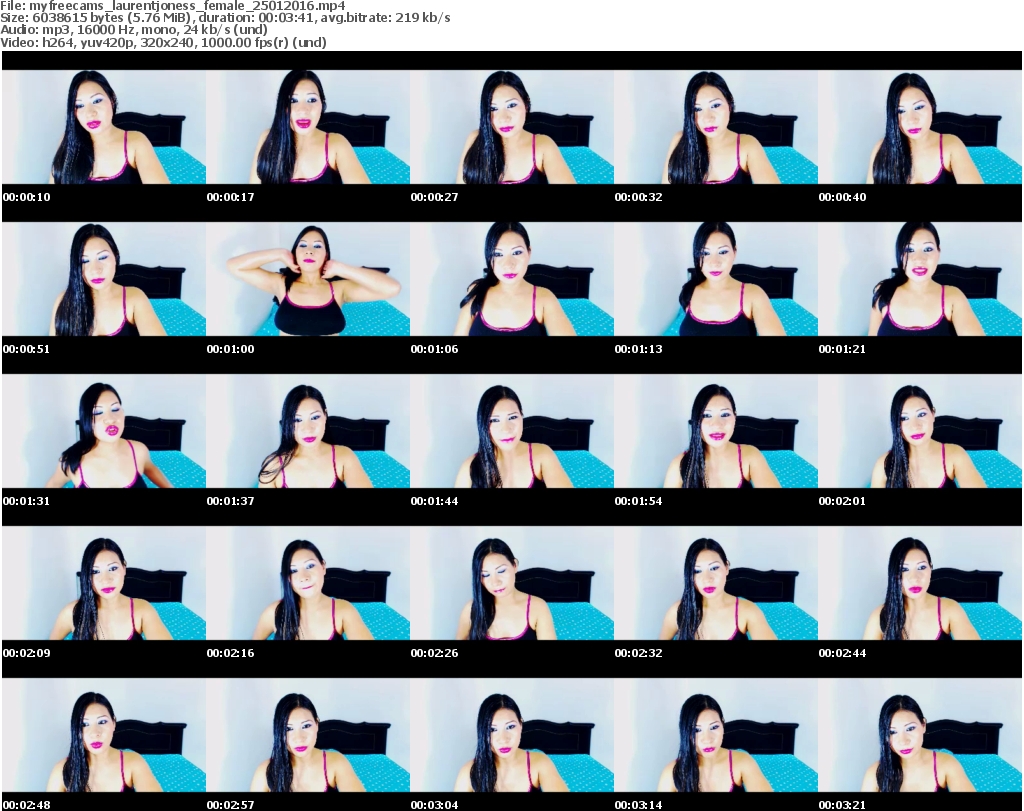
Task: Select the thumbnail at timestamp 00:01:44
Action: (512, 431)
